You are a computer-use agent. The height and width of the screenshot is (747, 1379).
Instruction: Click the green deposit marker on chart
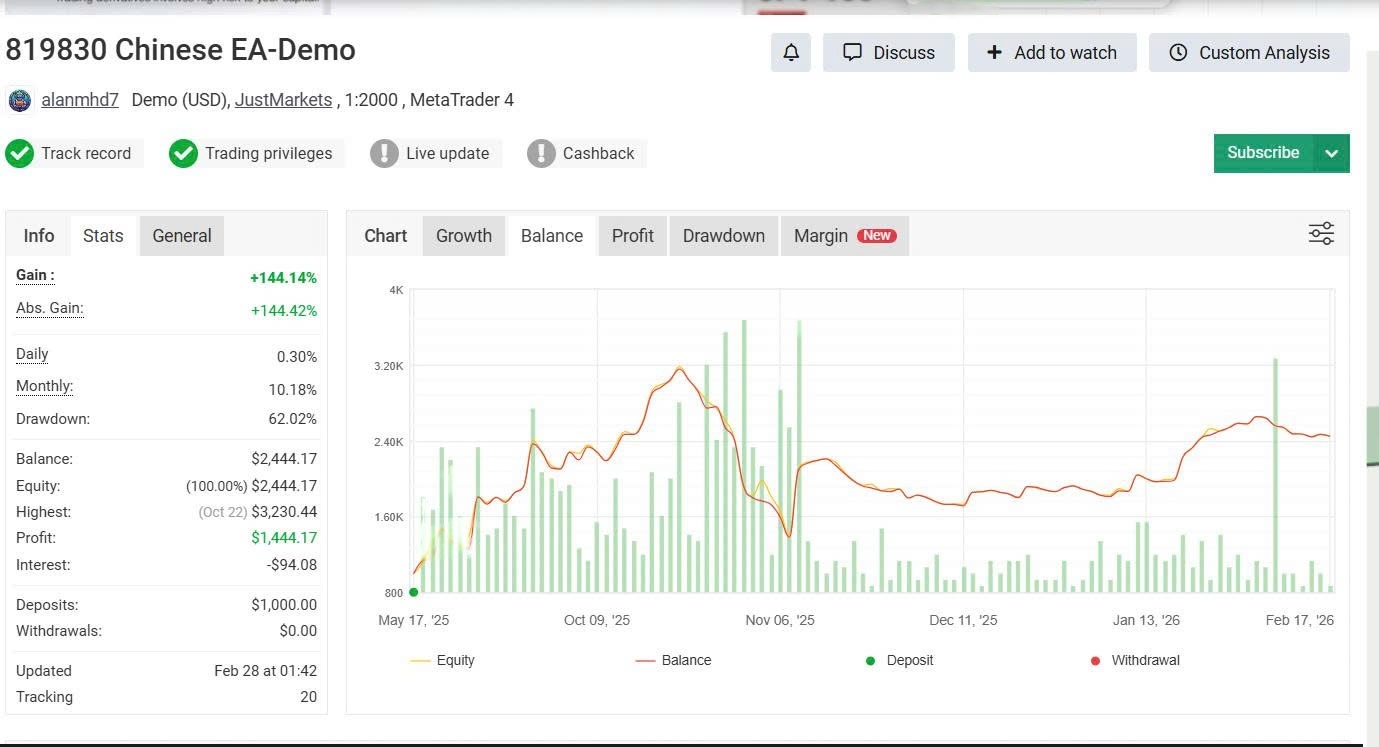pos(414,592)
